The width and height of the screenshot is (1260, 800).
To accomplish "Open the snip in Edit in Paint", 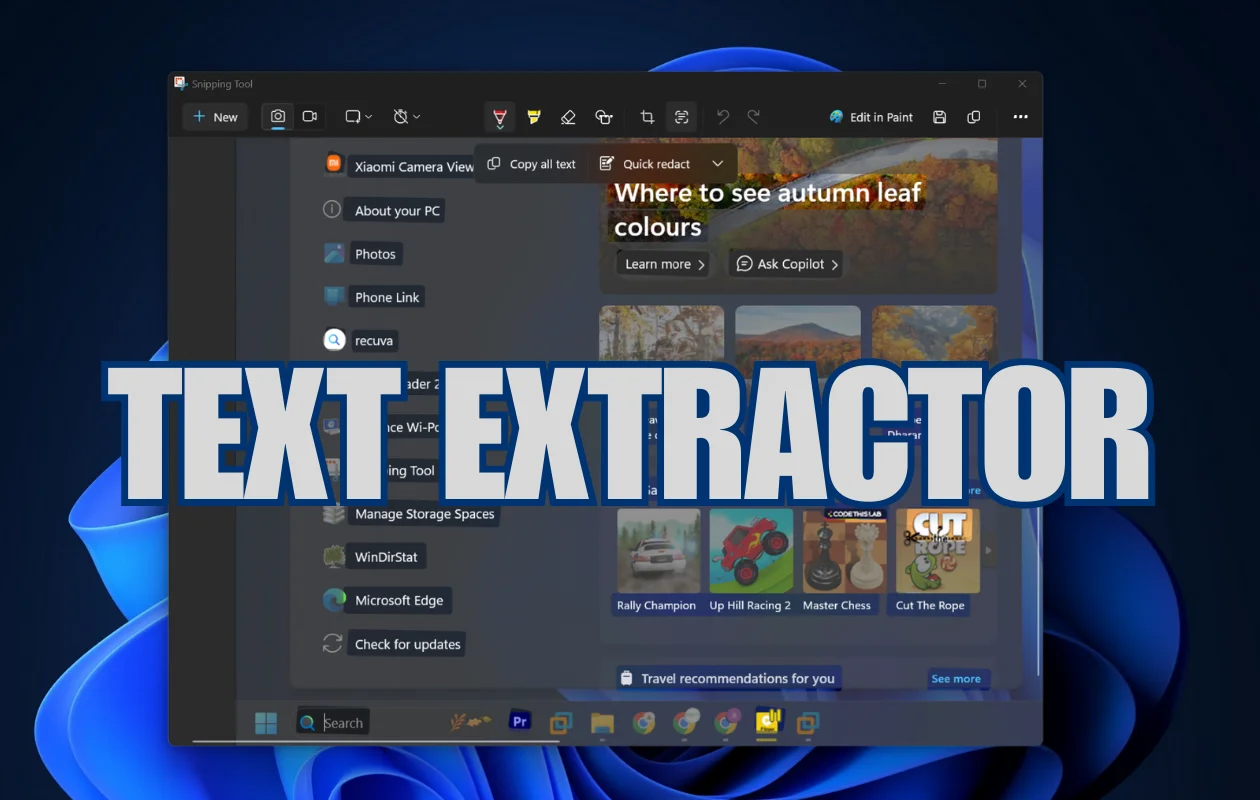I will (871, 117).
